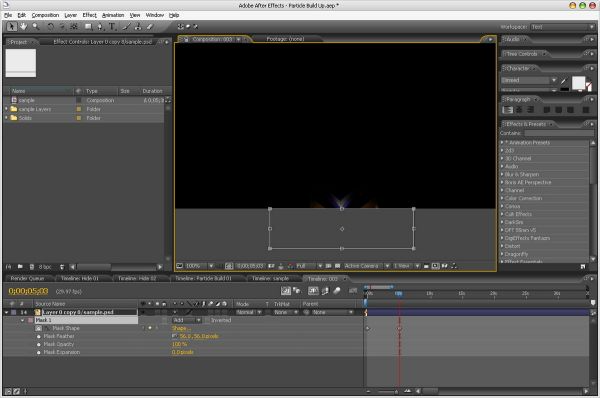Click new composition icon in Project panel
Screen dimensions: 600x398
click(32, 267)
